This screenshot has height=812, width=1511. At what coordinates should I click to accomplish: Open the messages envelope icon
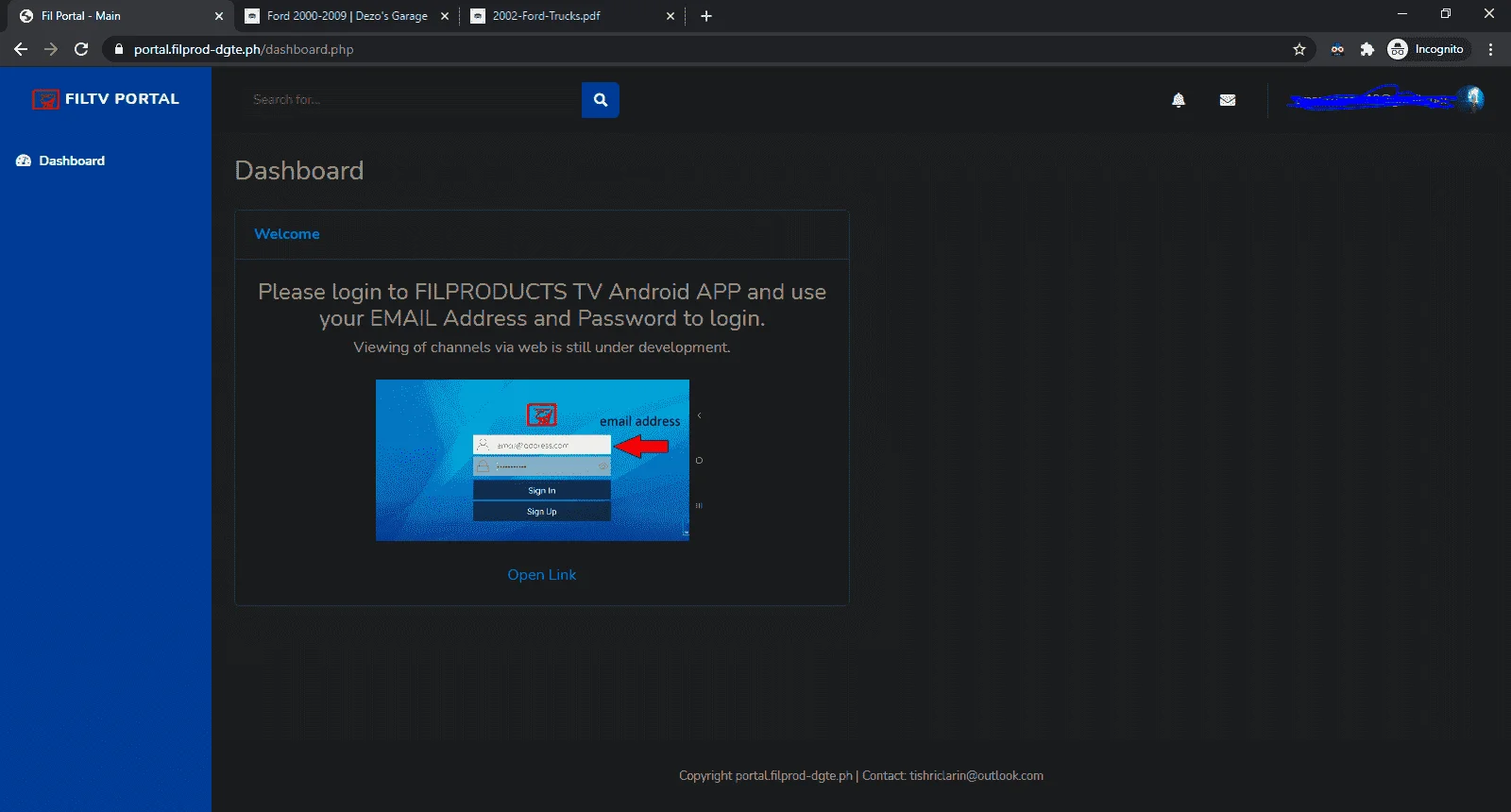pos(1228,100)
